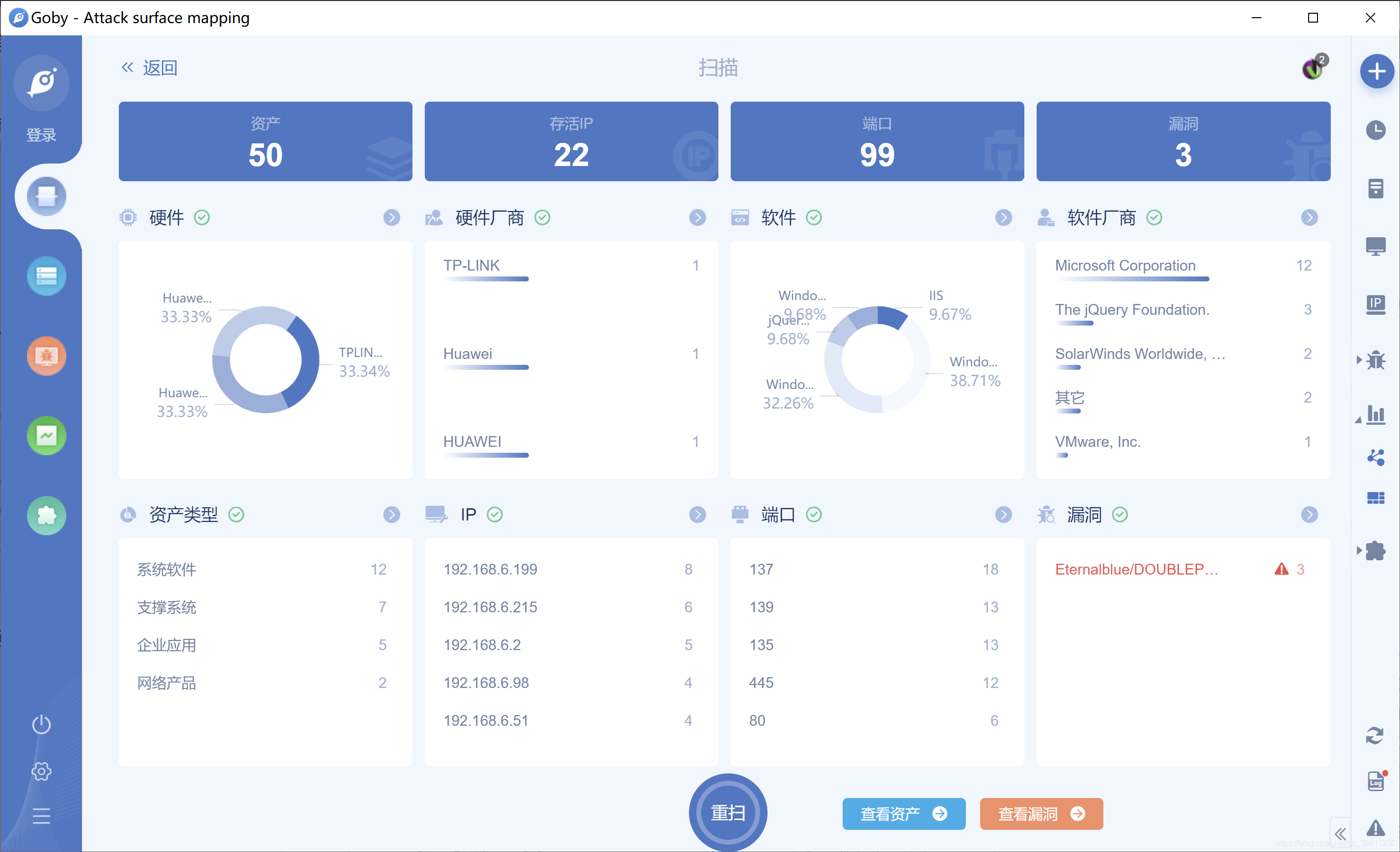Click the blue plus new scan button
The height and width of the screenshot is (852, 1400).
pyautogui.click(x=1377, y=71)
